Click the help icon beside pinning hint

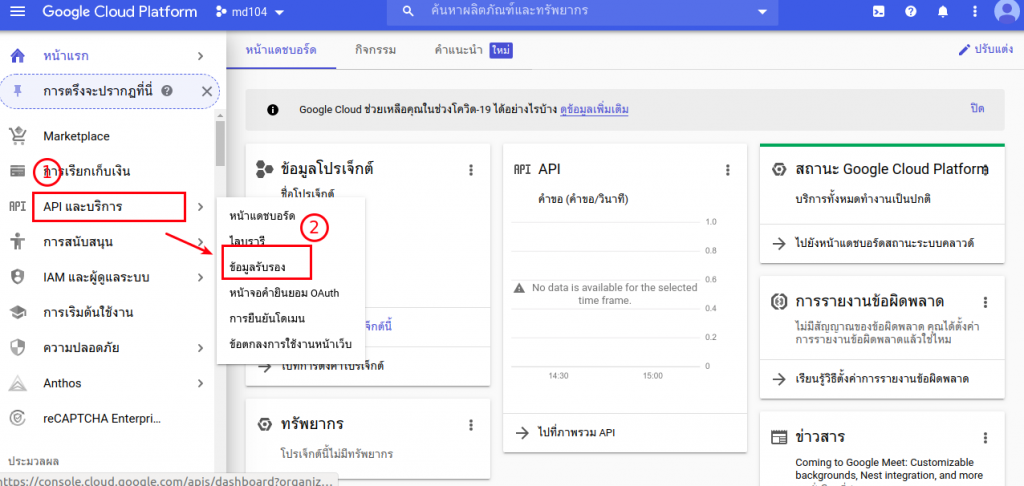tap(167, 91)
